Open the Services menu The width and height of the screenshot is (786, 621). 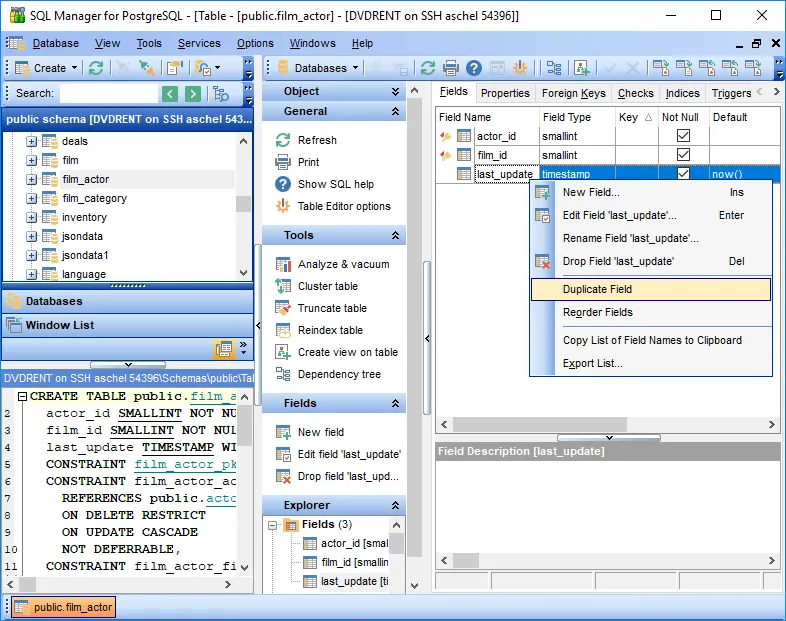[x=199, y=44]
